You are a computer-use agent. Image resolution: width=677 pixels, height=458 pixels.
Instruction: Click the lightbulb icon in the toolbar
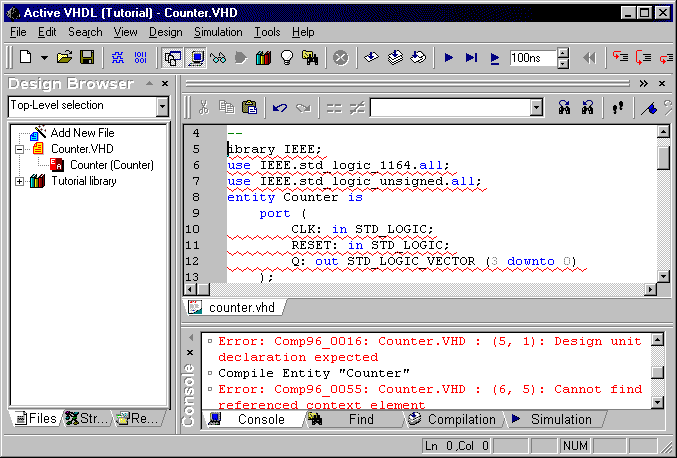(287, 58)
